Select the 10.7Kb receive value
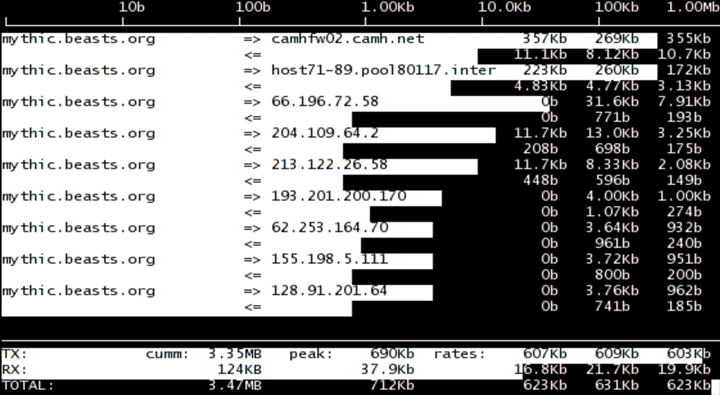The image size is (720, 395). [x=684, y=55]
